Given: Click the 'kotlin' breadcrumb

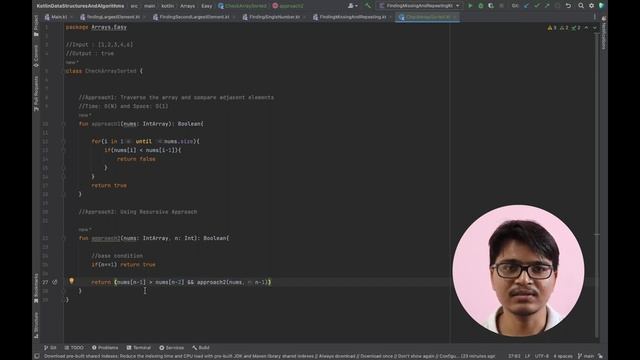Looking at the screenshot, I should coord(167,6).
